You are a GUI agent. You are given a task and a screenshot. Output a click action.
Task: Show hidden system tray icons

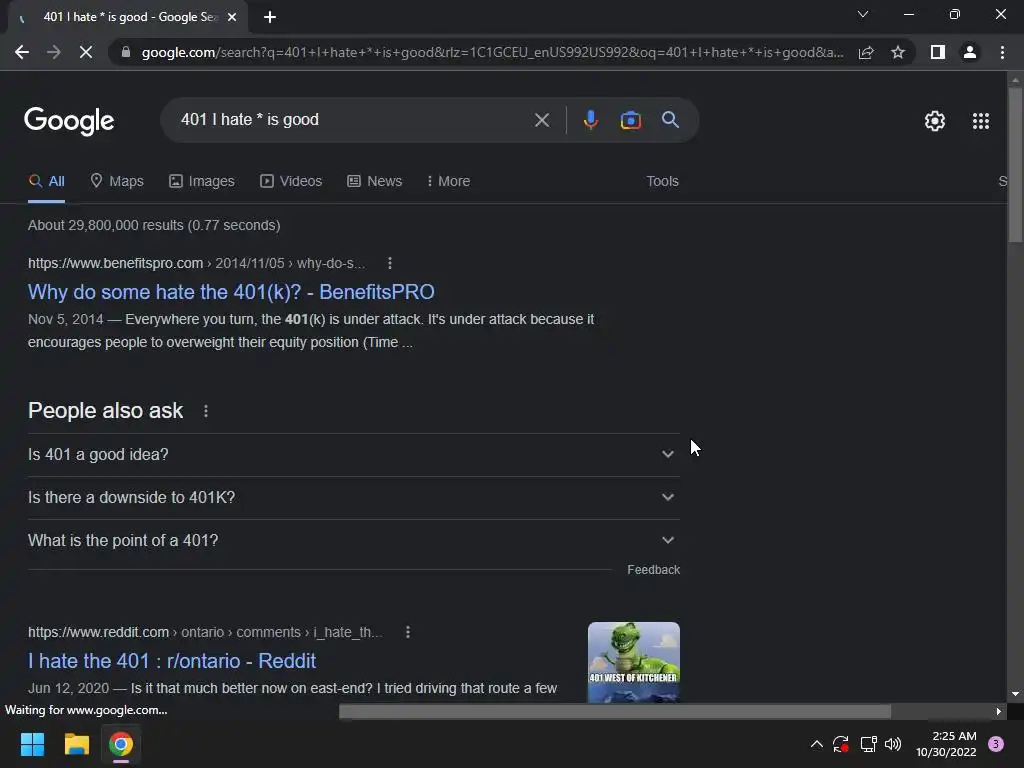(816, 744)
